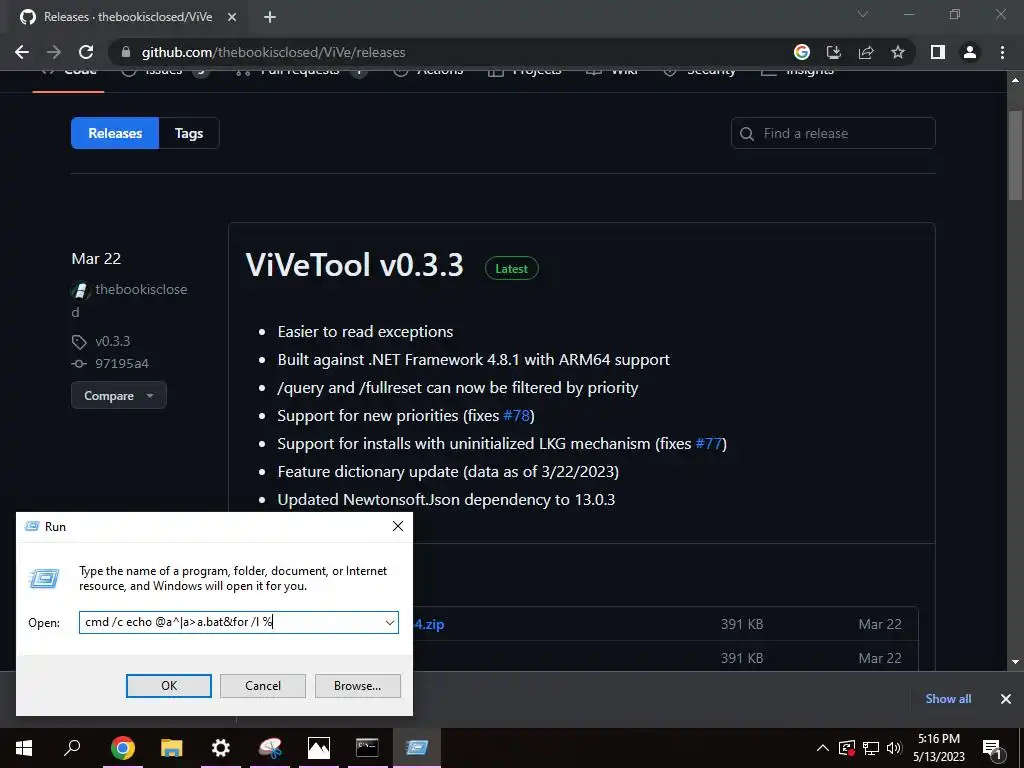This screenshot has height=768, width=1024.
Task: Open commit 97195a4 link
Action: (122, 363)
